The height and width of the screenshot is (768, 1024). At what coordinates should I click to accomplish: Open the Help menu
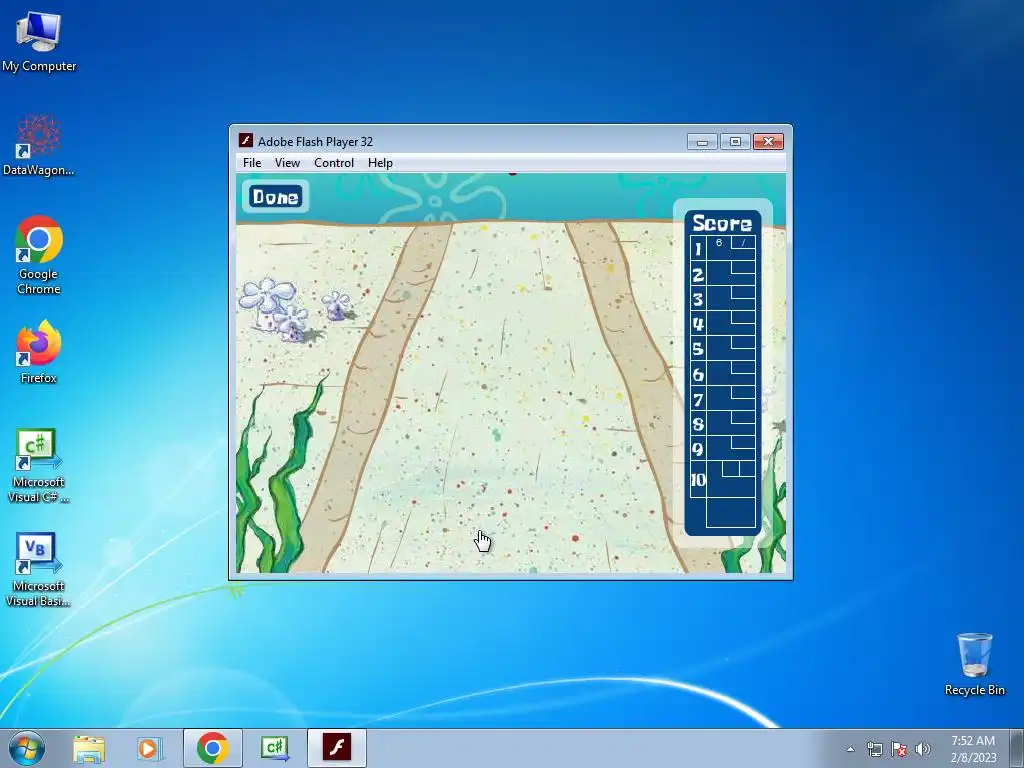(380, 163)
